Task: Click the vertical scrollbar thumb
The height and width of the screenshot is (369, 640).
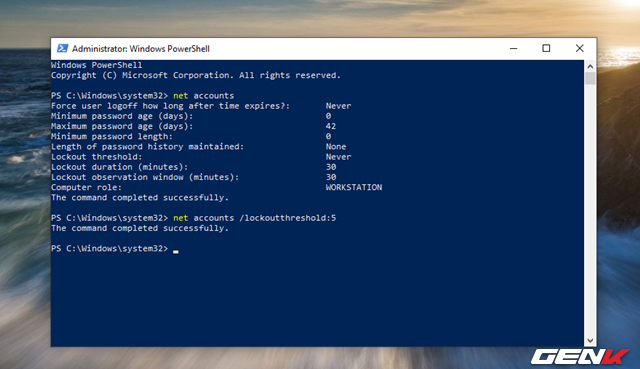Action: pos(590,78)
